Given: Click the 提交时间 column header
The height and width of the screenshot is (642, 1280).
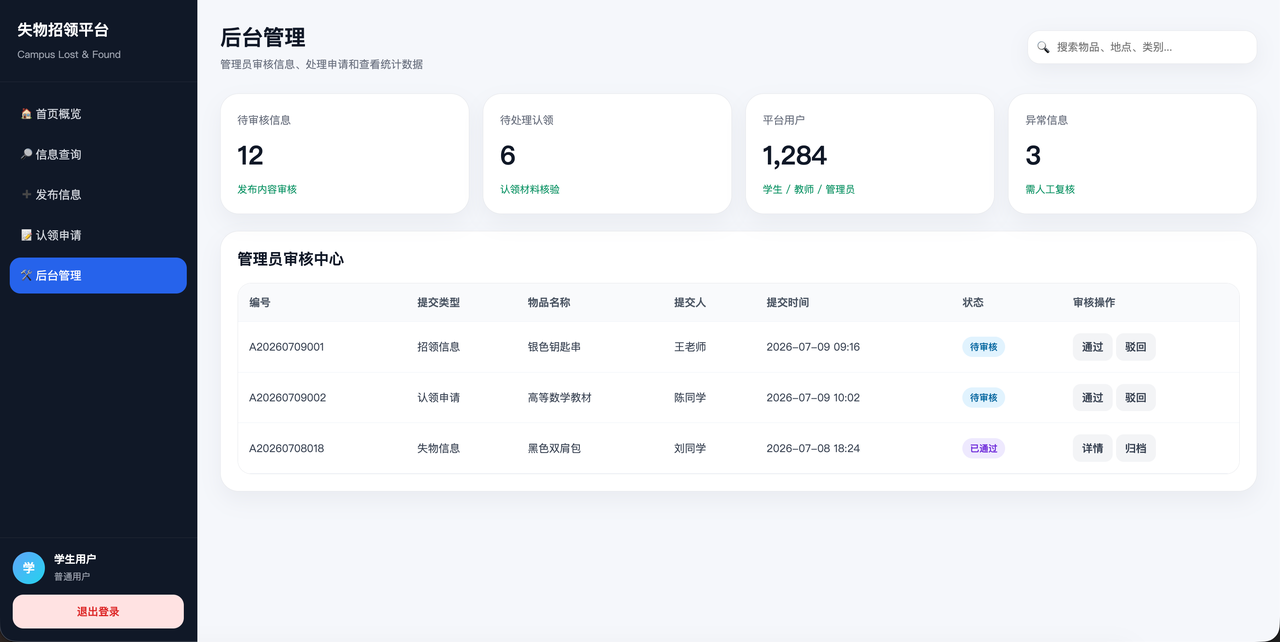Looking at the screenshot, I should (788, 302).
